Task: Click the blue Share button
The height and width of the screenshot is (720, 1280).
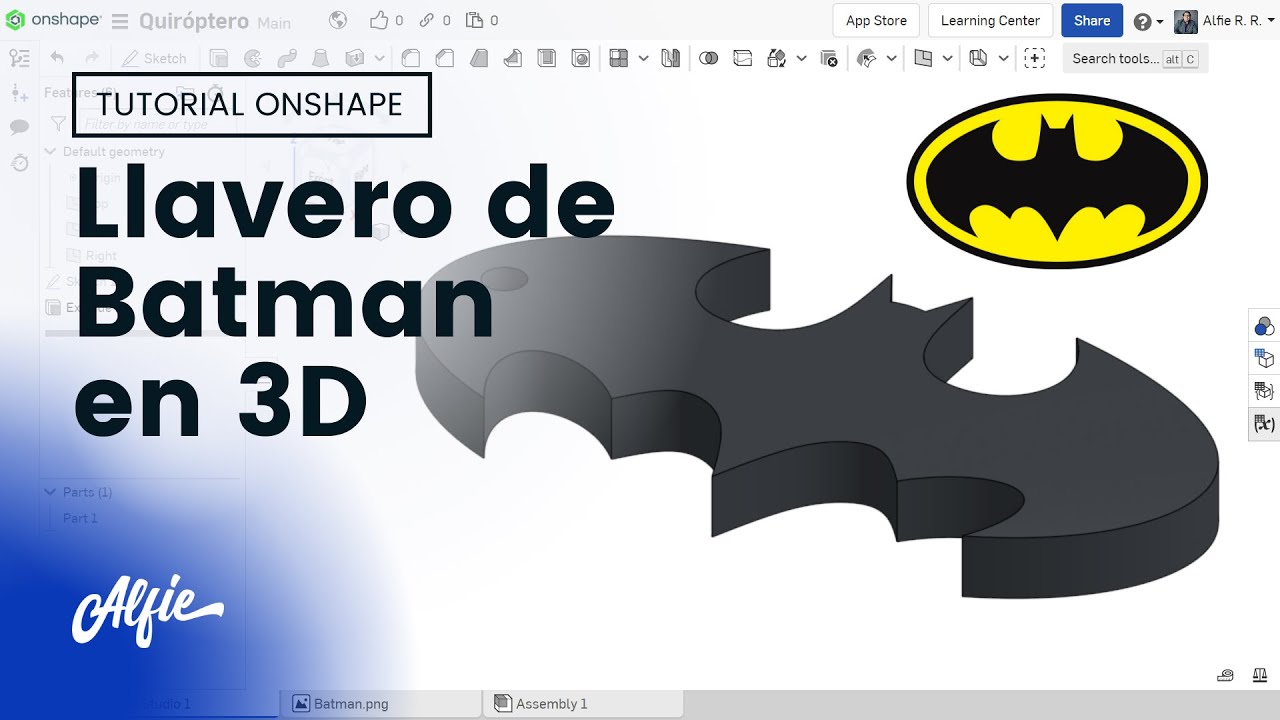Action: (1092, 20)
